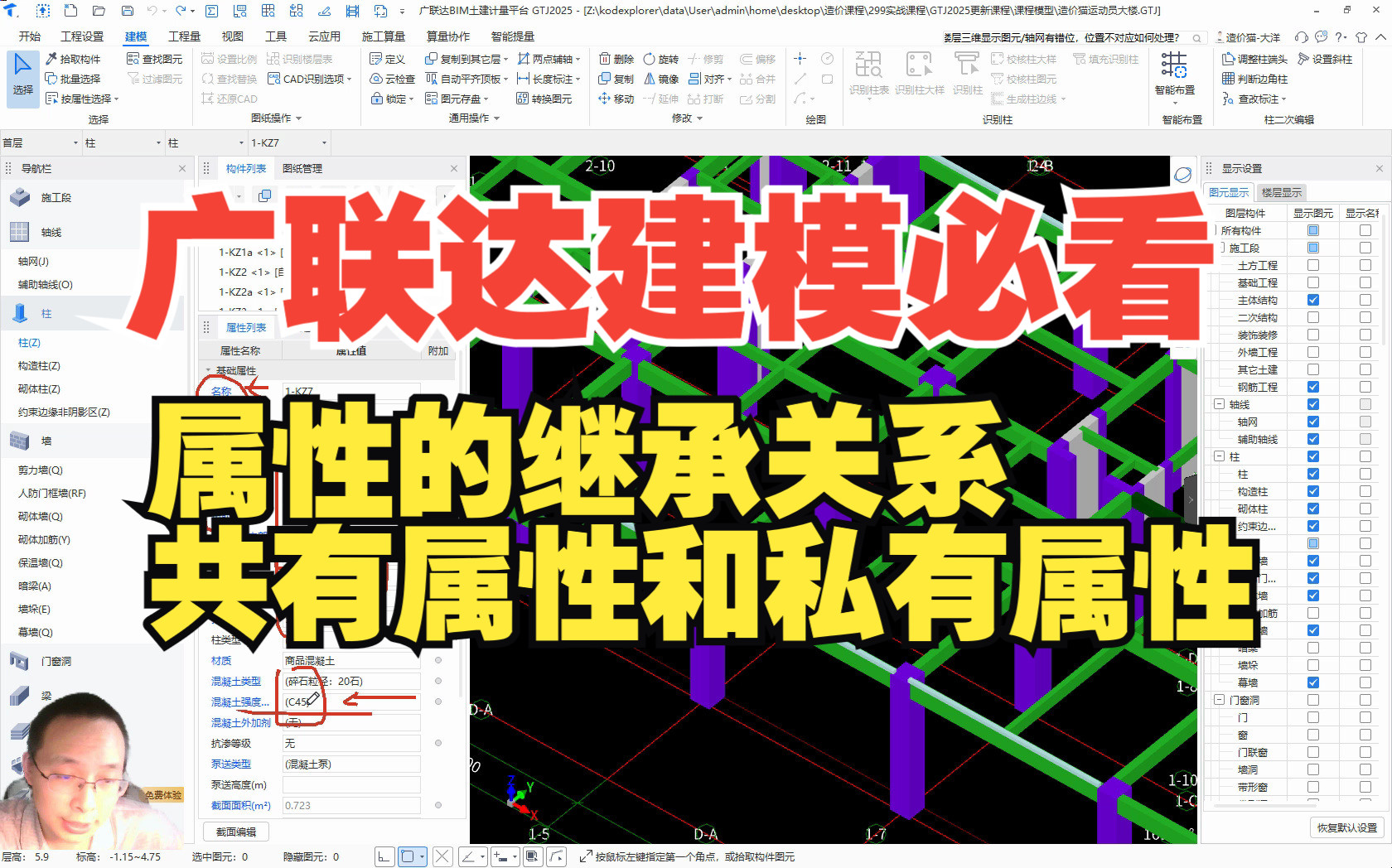The height and width of the screenshot is (868, 1392).
Task: Open the 开始 ribbon tab
Action: 30,36
